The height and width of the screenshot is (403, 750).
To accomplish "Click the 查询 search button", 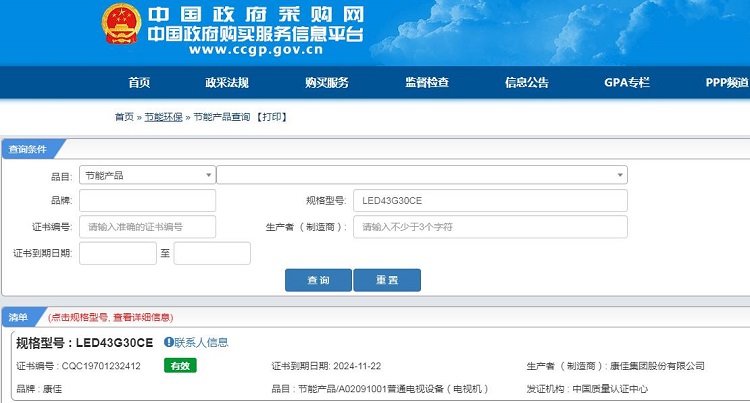I will 318,280.
